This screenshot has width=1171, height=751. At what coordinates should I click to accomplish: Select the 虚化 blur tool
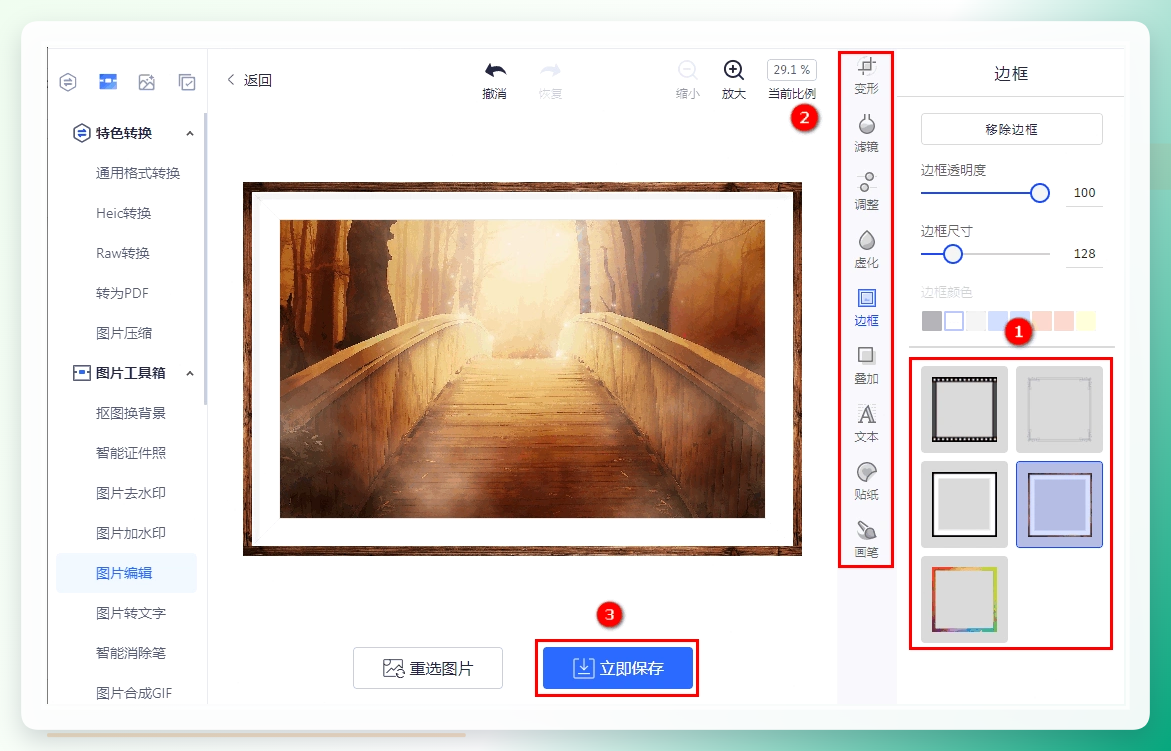866,249
